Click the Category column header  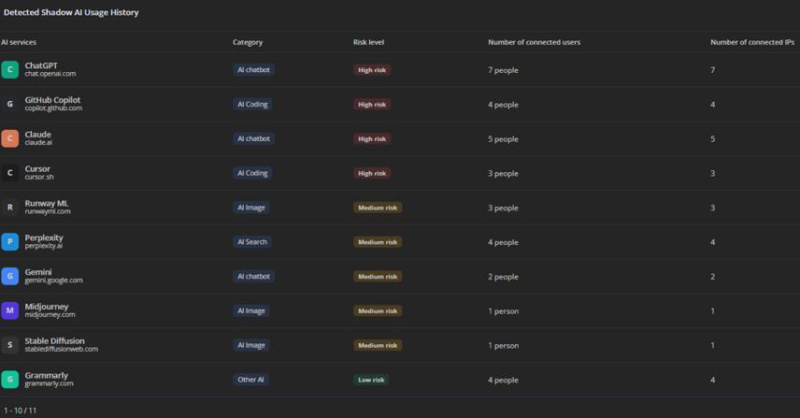(247, 42)
